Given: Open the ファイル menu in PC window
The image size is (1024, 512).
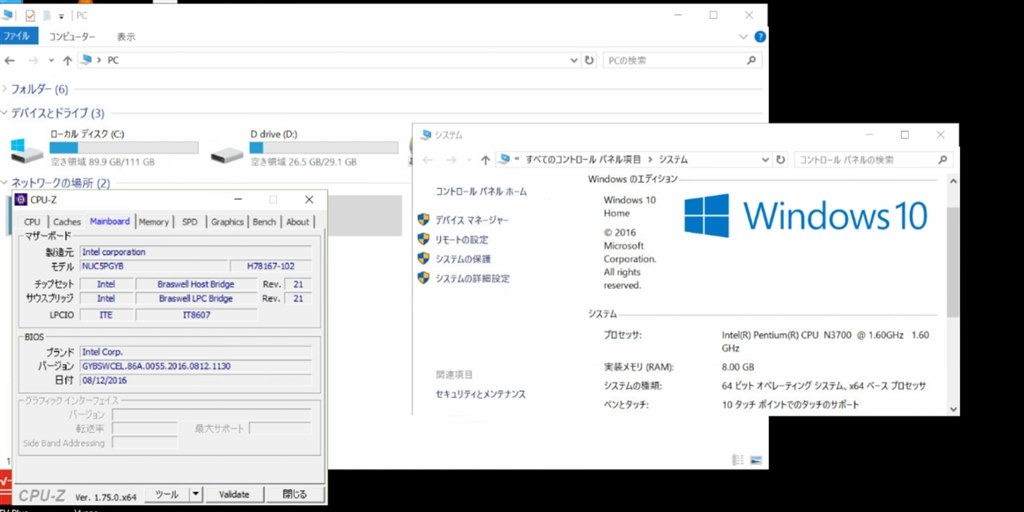Looking at the screenshot, I should [18, 37].
